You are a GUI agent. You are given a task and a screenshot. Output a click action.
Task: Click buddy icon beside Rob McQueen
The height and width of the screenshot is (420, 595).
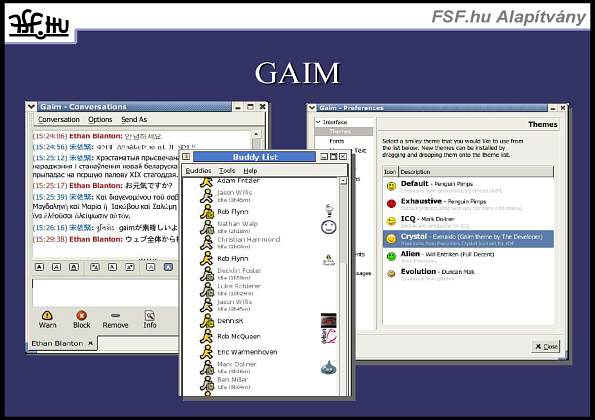point(329,336)
